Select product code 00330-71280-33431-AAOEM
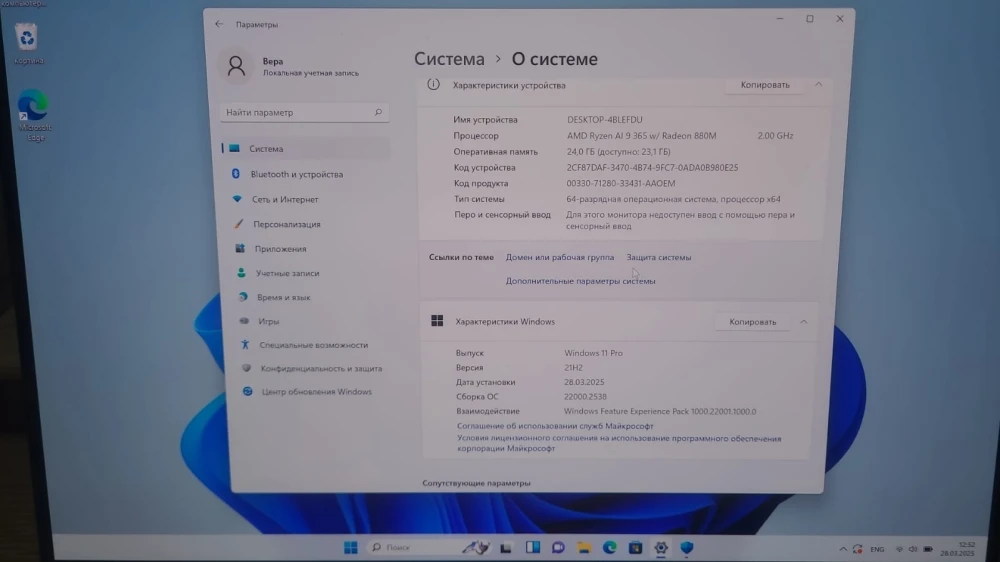1000x562 pixels. pos(621,183)
